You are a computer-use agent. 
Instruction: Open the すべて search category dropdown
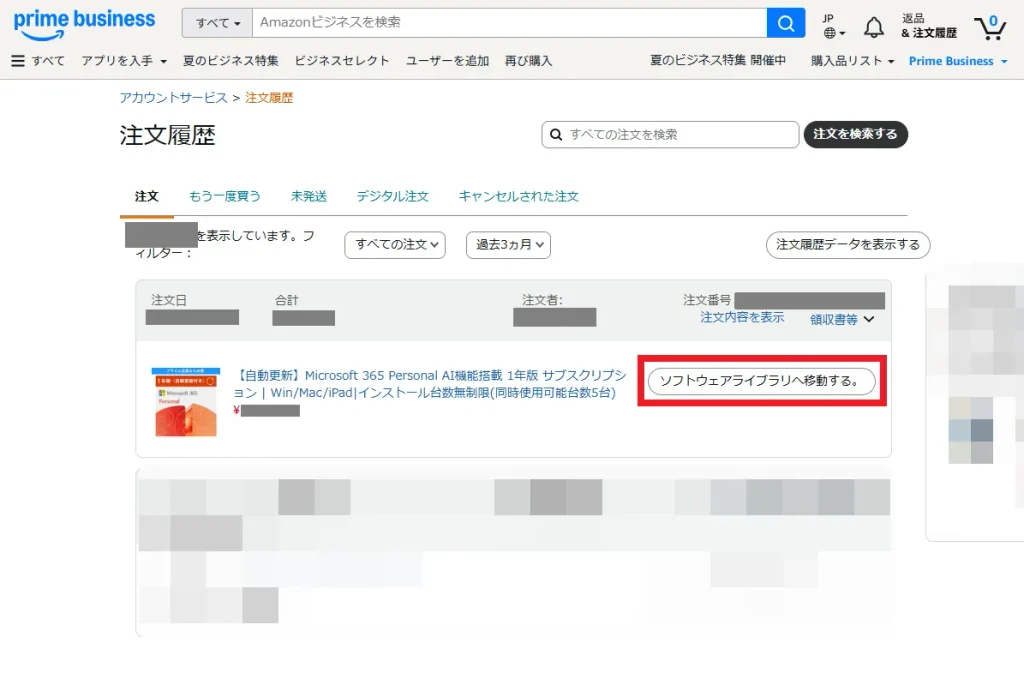click(217, 23)
